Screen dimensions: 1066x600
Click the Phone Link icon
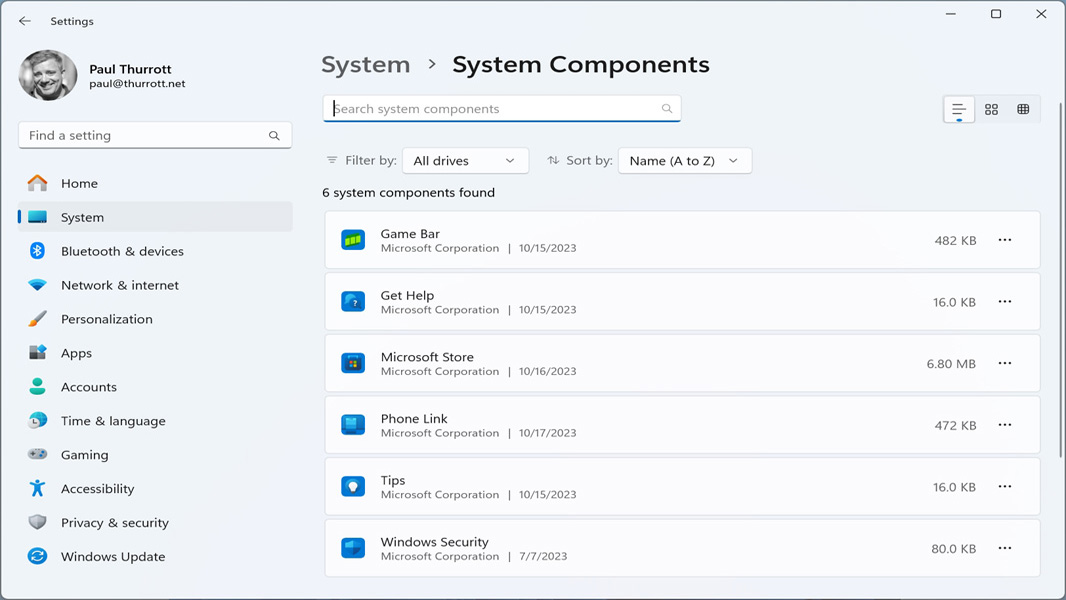pyautogui.click(x=352, y=425)
